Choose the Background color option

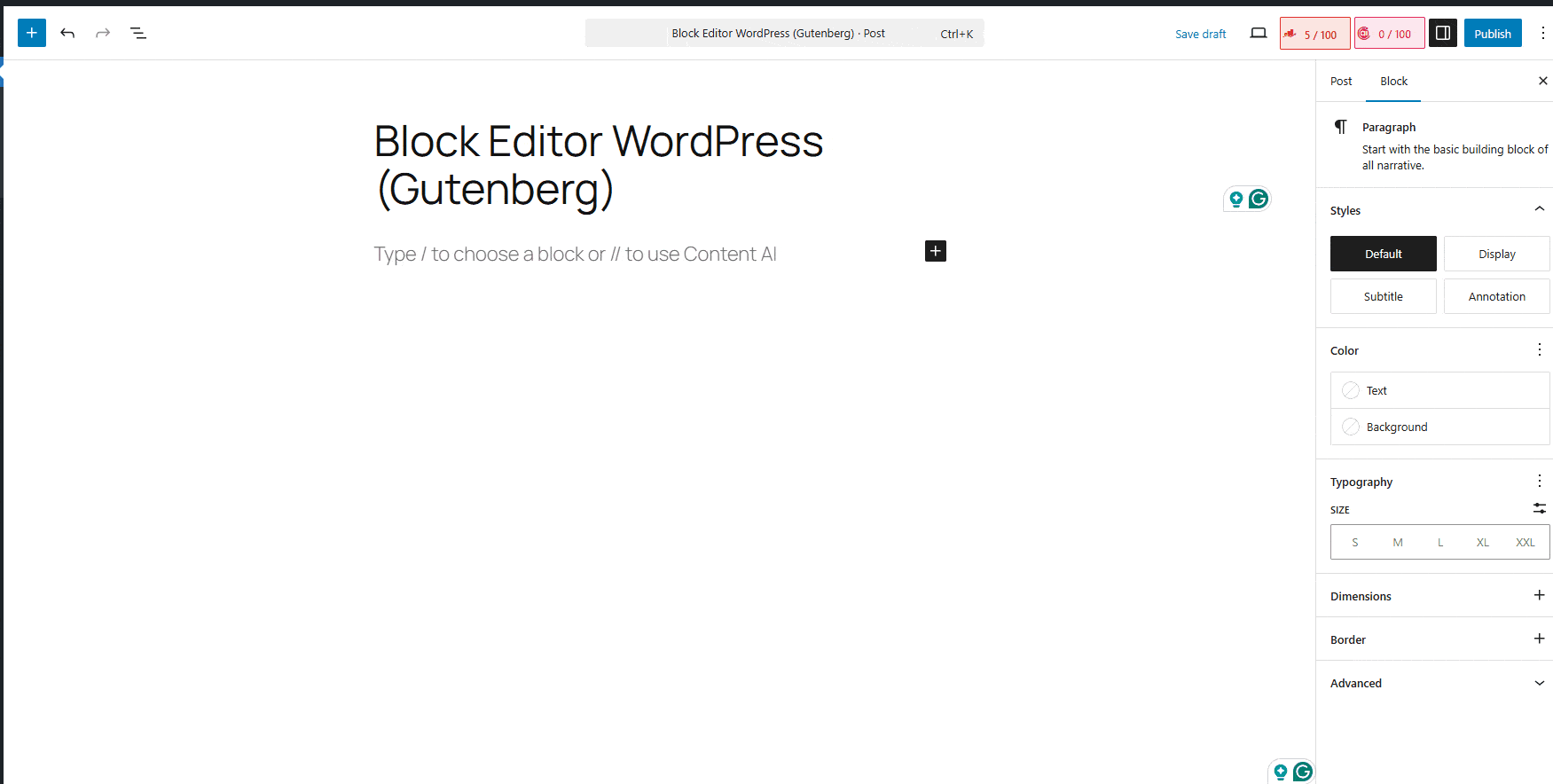1440,427
